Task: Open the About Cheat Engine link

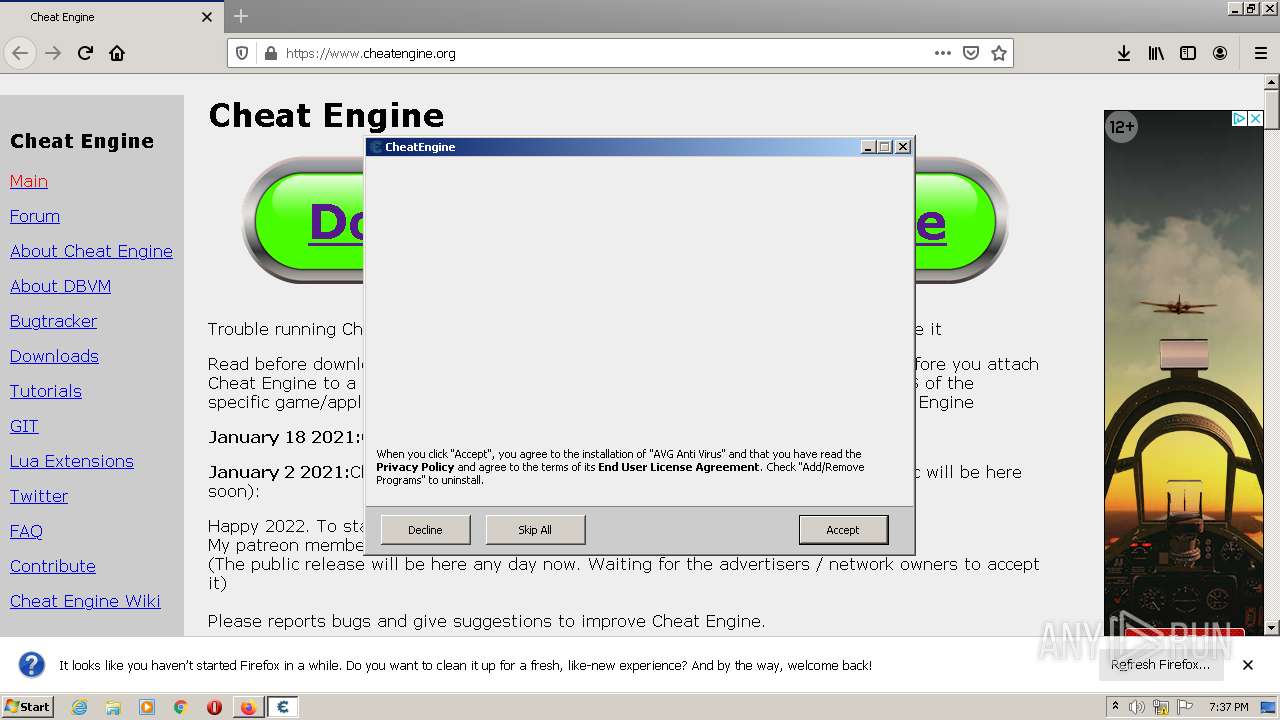Action: tap(91, 251)
